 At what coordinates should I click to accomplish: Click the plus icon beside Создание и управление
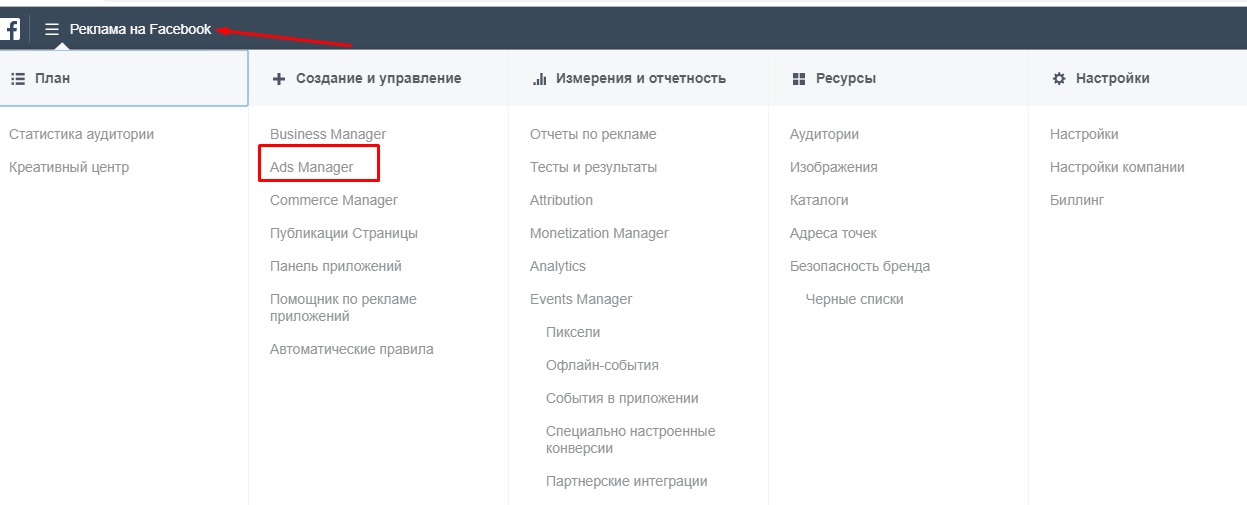(x=279, y=78)
